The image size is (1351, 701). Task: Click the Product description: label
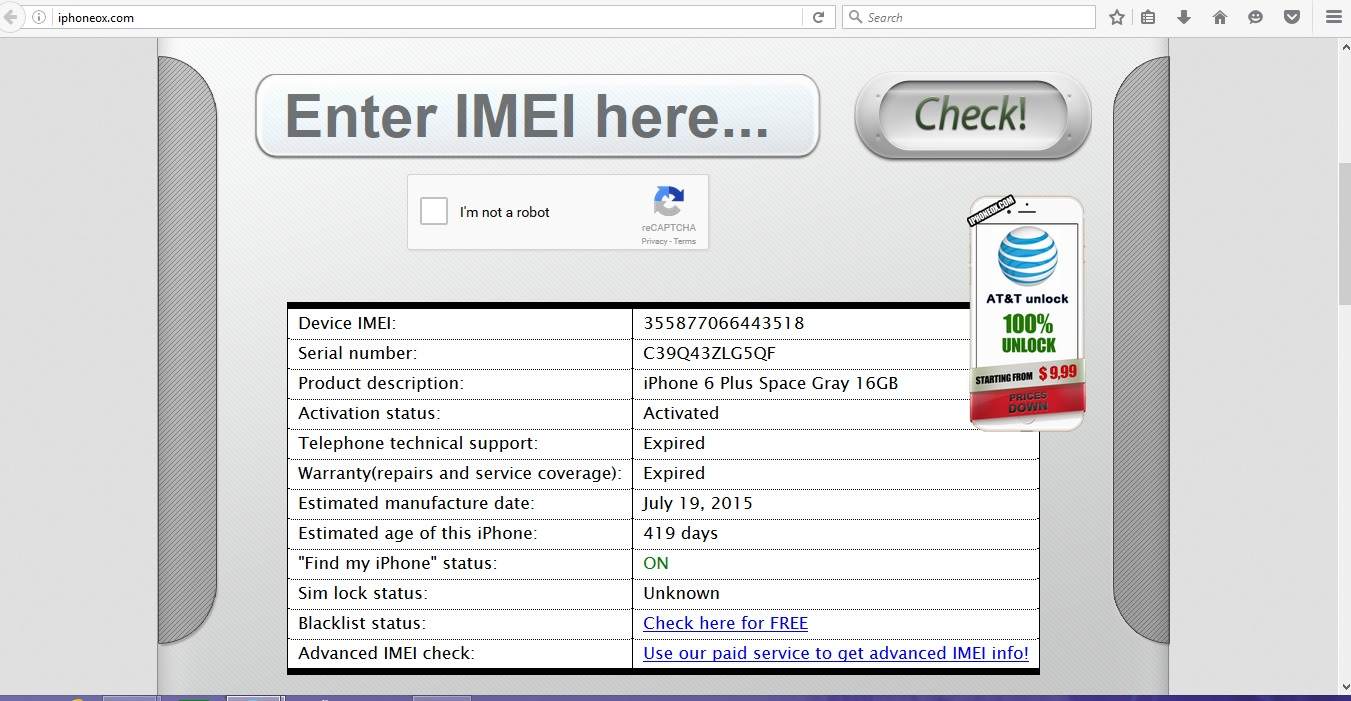pos(380,383)
